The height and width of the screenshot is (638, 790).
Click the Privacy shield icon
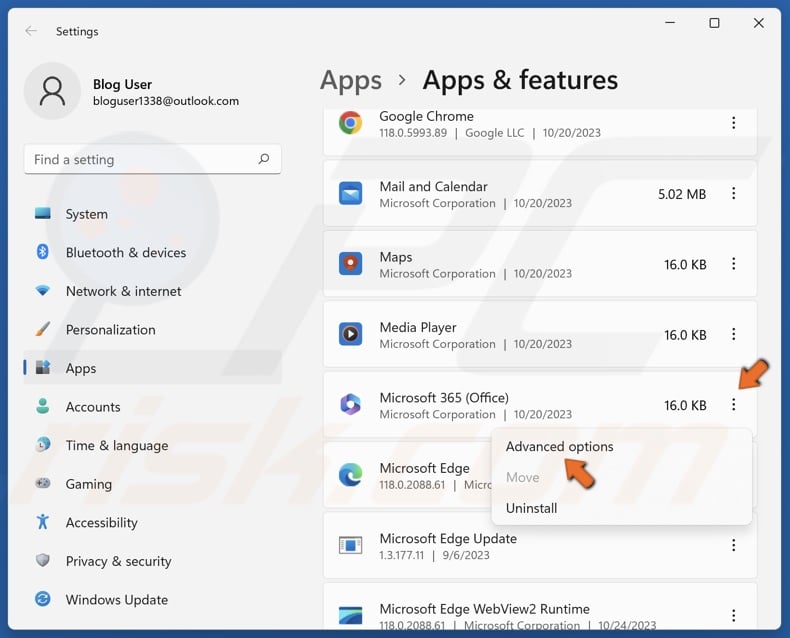coord(43,560)
